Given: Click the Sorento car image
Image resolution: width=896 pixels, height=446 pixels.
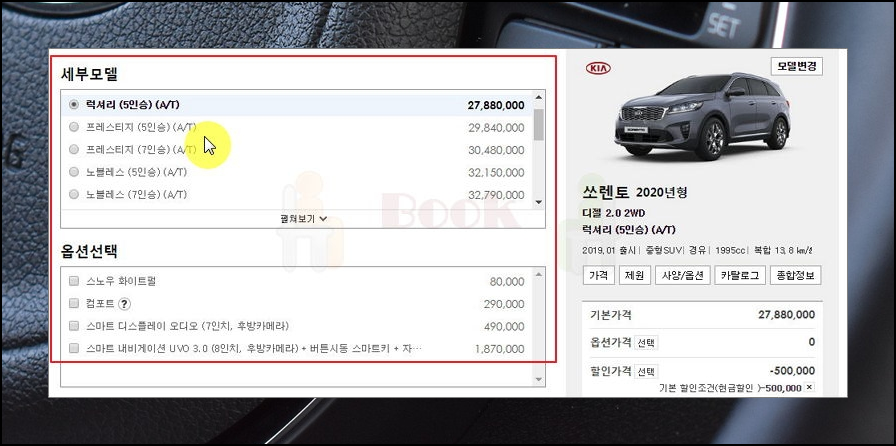Looking at the screenshot, I should coord(702,116).
